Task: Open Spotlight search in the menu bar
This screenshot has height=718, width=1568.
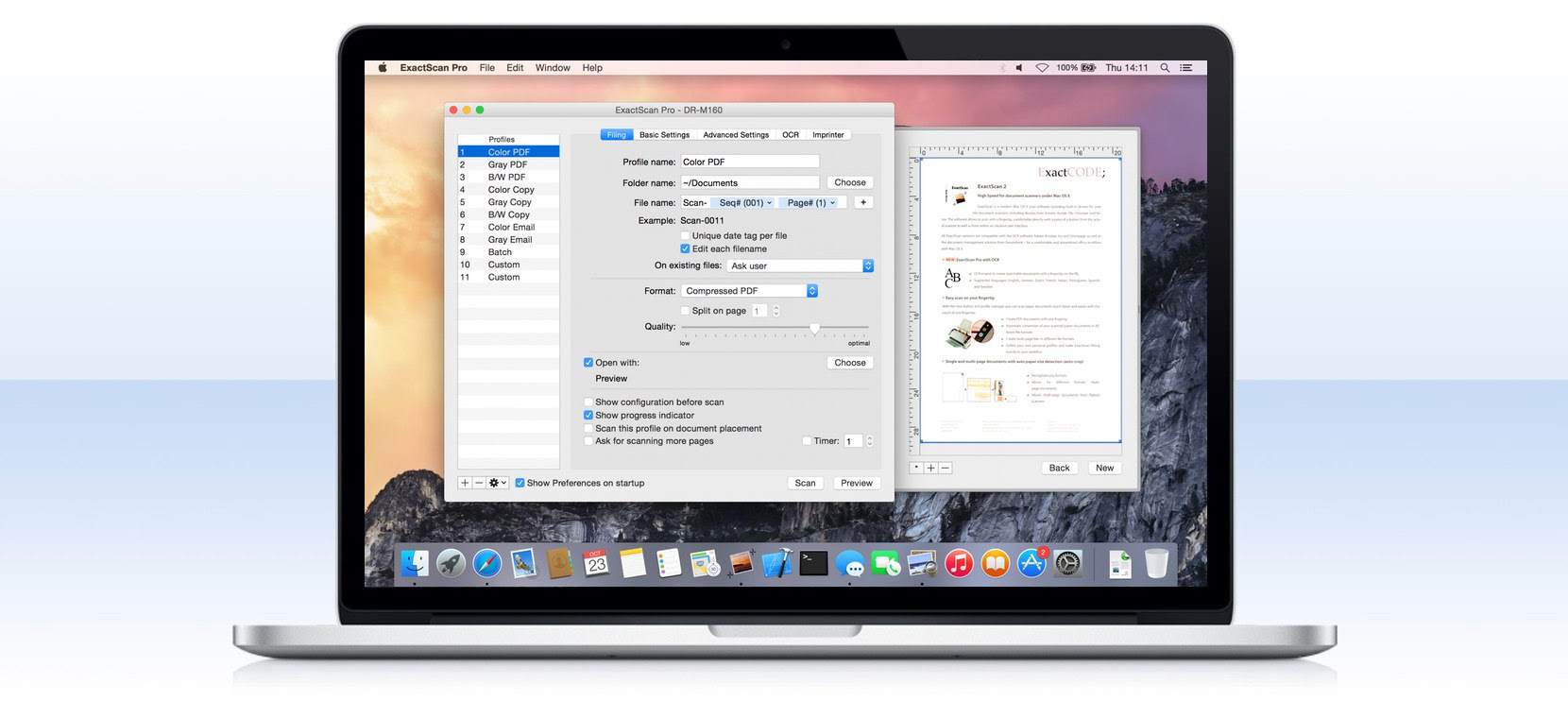Action: (x=1165, y=68)
